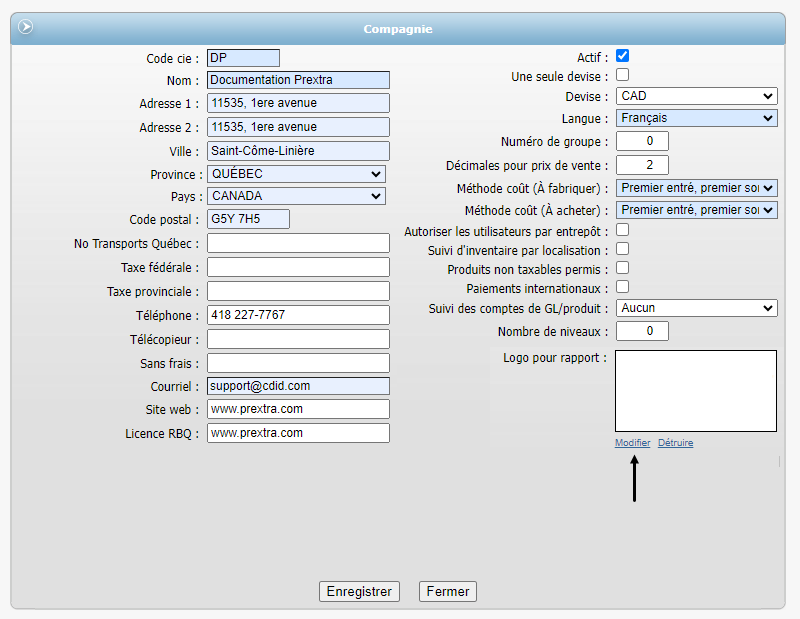This screenshot has width=800, height=619.
Task: Select the Courriel email field
Action: (x=298, y=386)
